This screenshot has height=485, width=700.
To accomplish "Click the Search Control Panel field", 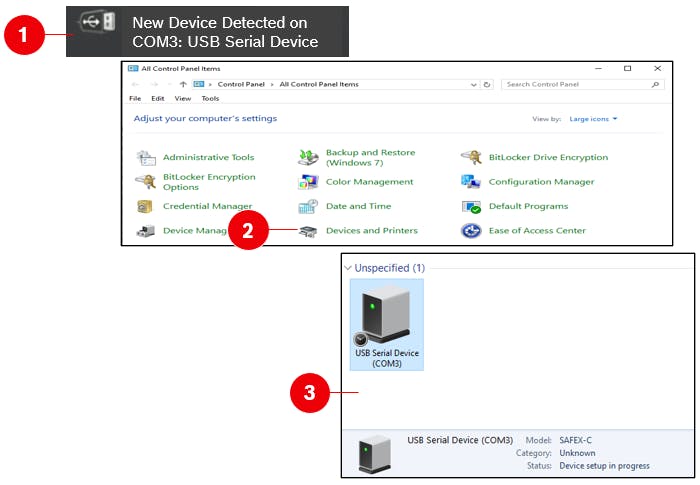I will (578, 85).
